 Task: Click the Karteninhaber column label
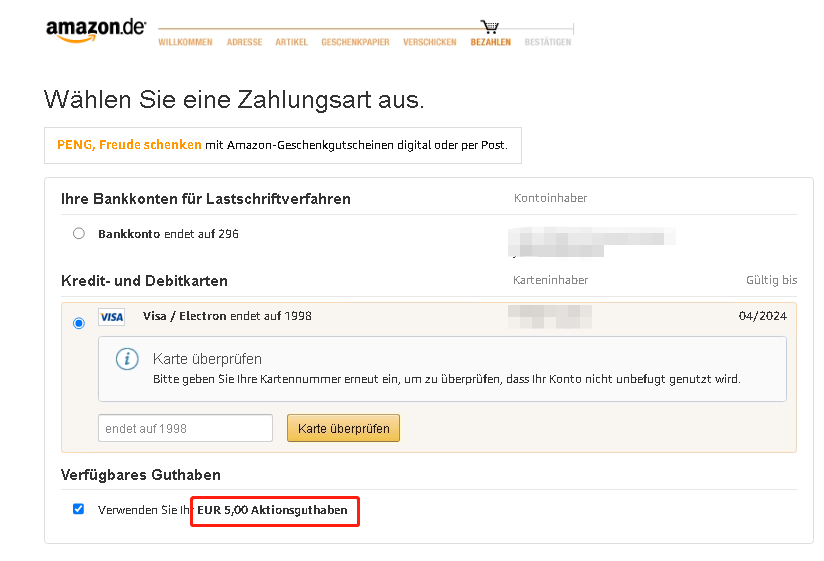[x=550, y=280]
